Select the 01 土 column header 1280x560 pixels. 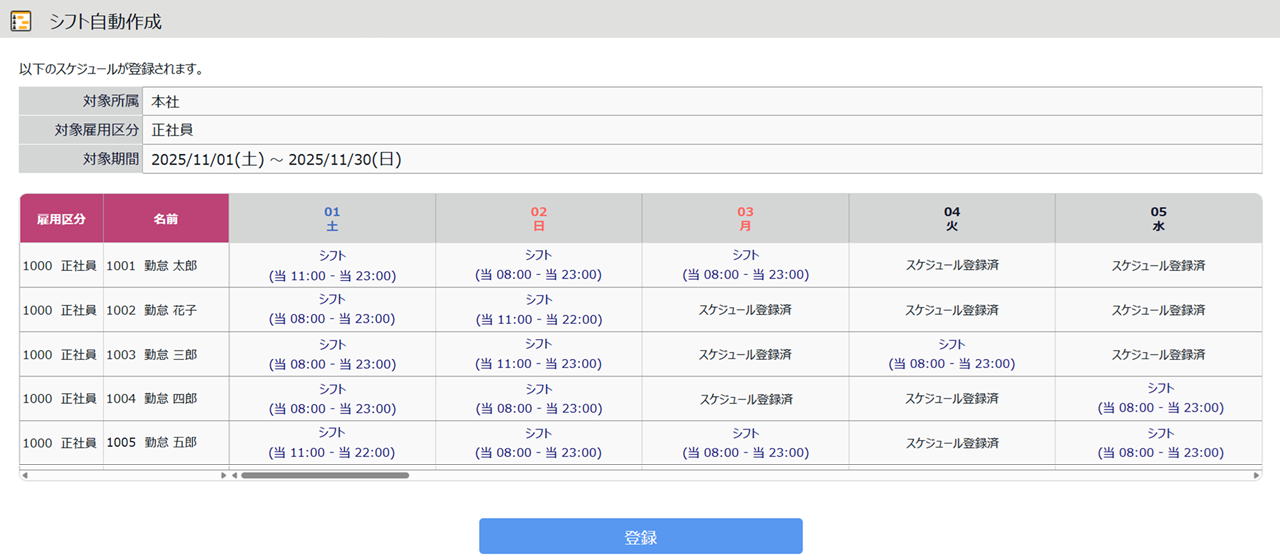point(332,219)
